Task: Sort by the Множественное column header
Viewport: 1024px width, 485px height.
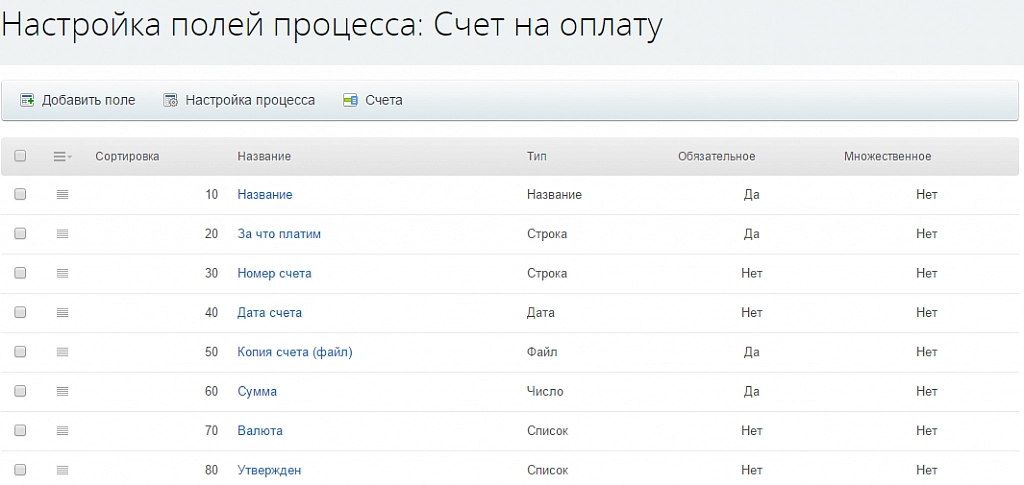Action: point(888,156)
